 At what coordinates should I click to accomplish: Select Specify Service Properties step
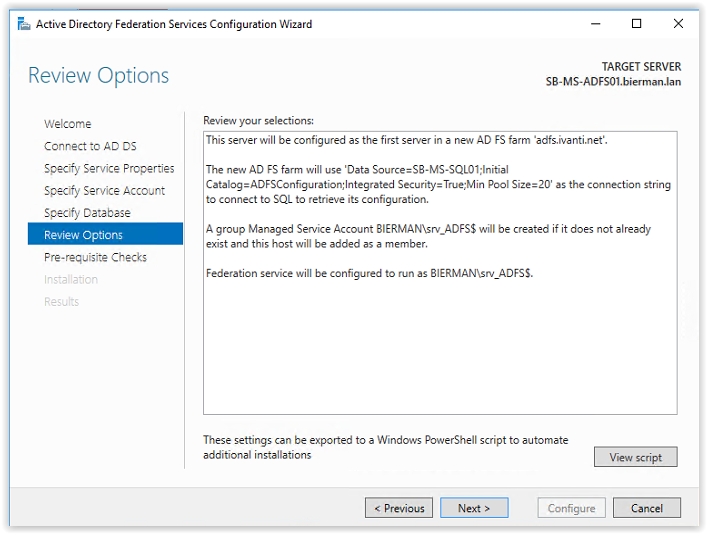coord(109,168)
